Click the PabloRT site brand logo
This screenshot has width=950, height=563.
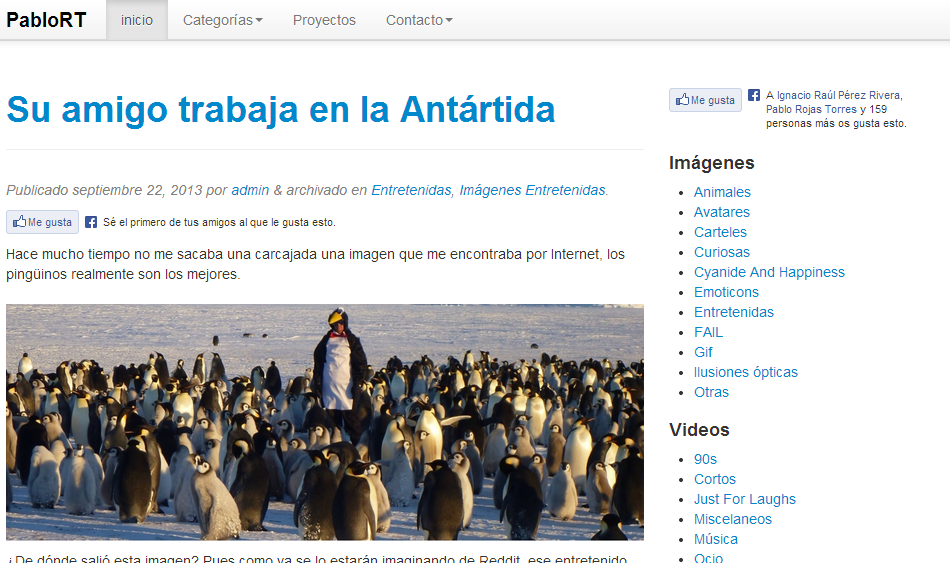(46, 20)
